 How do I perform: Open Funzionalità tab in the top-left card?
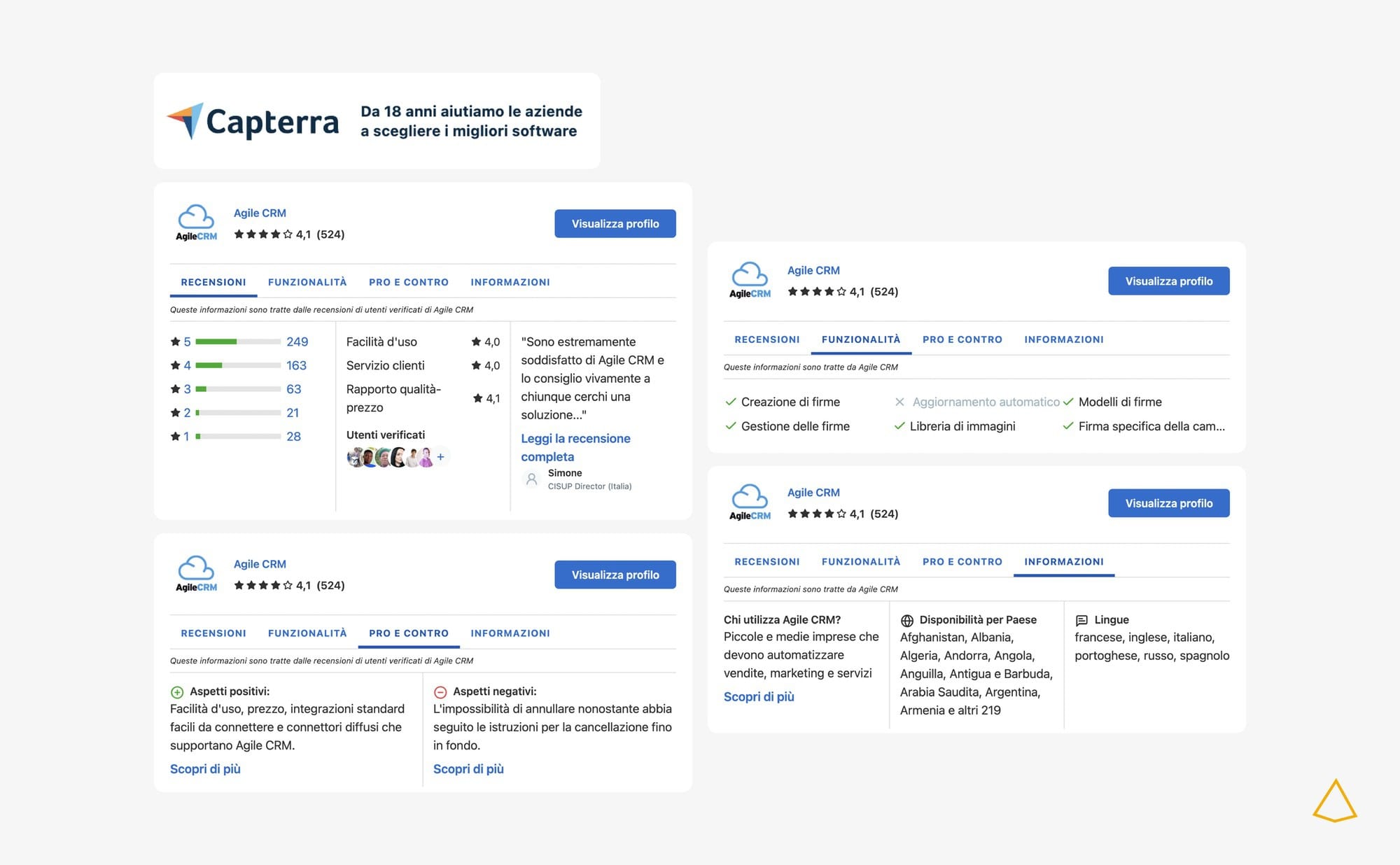pyautogui.click(x=307, y=282)
